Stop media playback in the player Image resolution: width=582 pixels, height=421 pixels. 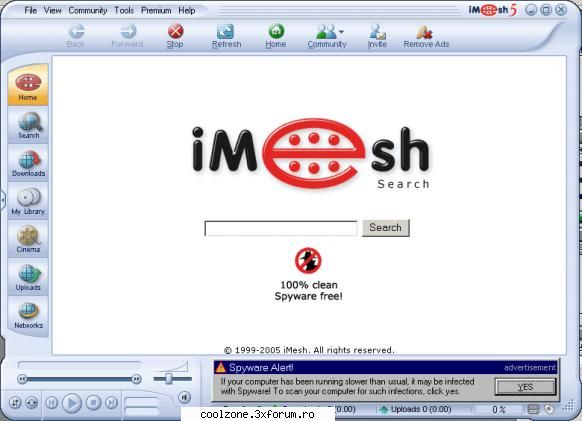[x=94, y=402]
